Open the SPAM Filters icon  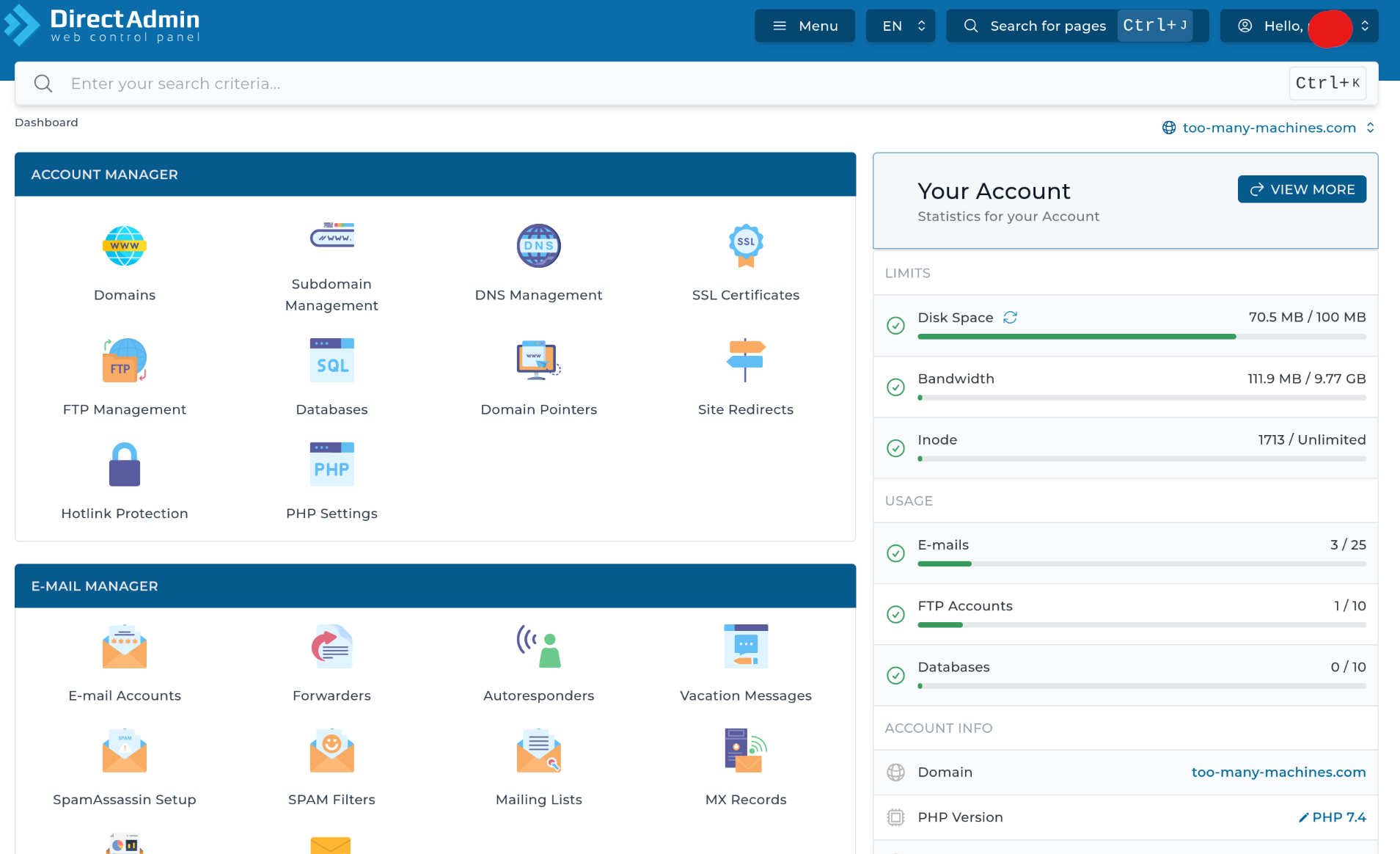[331, 751]
